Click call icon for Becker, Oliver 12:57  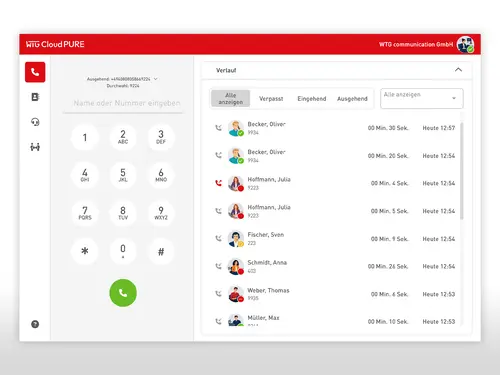tap(218, 128)
